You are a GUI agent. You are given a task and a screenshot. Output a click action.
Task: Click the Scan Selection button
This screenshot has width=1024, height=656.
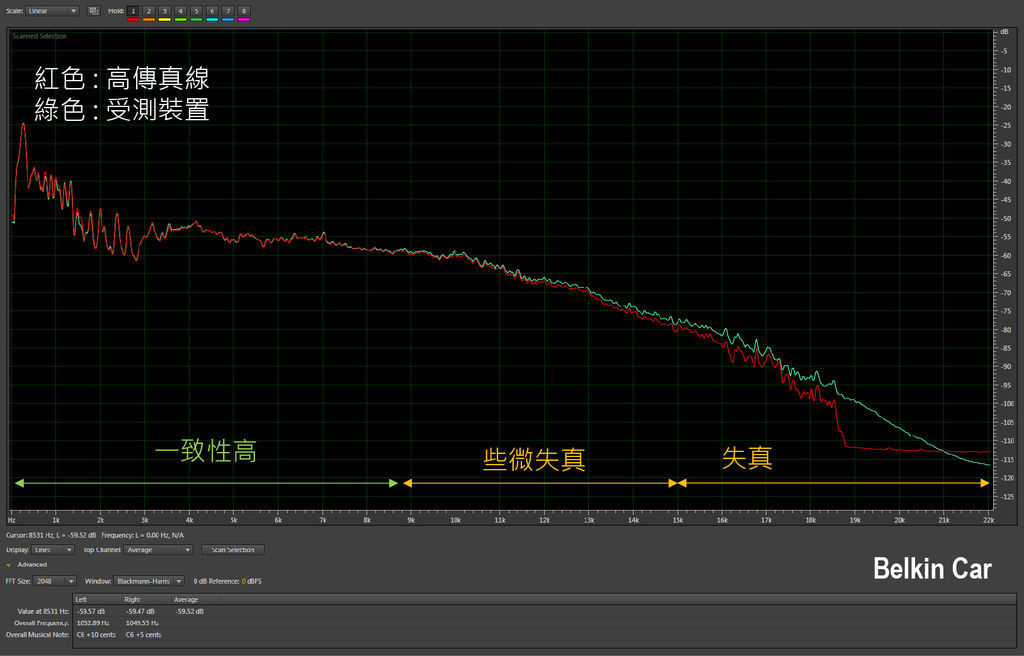point(232,550)
